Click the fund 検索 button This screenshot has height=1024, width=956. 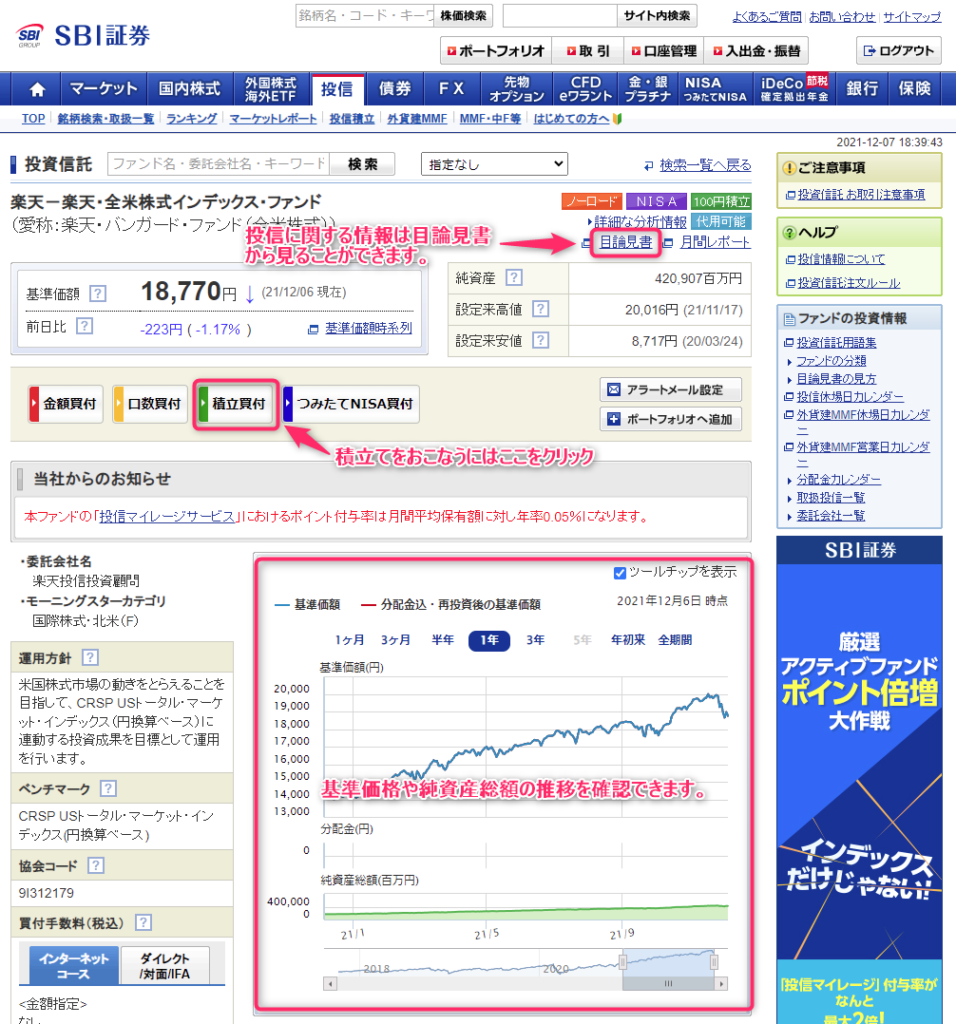(362, 164)
